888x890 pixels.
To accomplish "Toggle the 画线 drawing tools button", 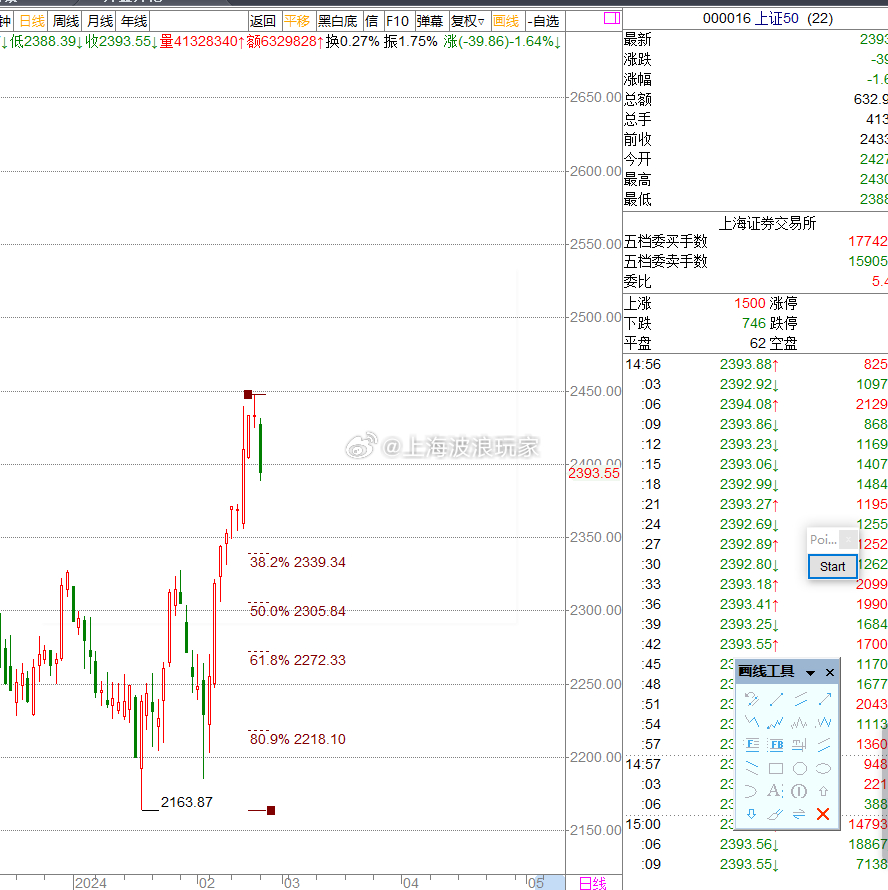I will pyautogui.click(x=506, y=21).
